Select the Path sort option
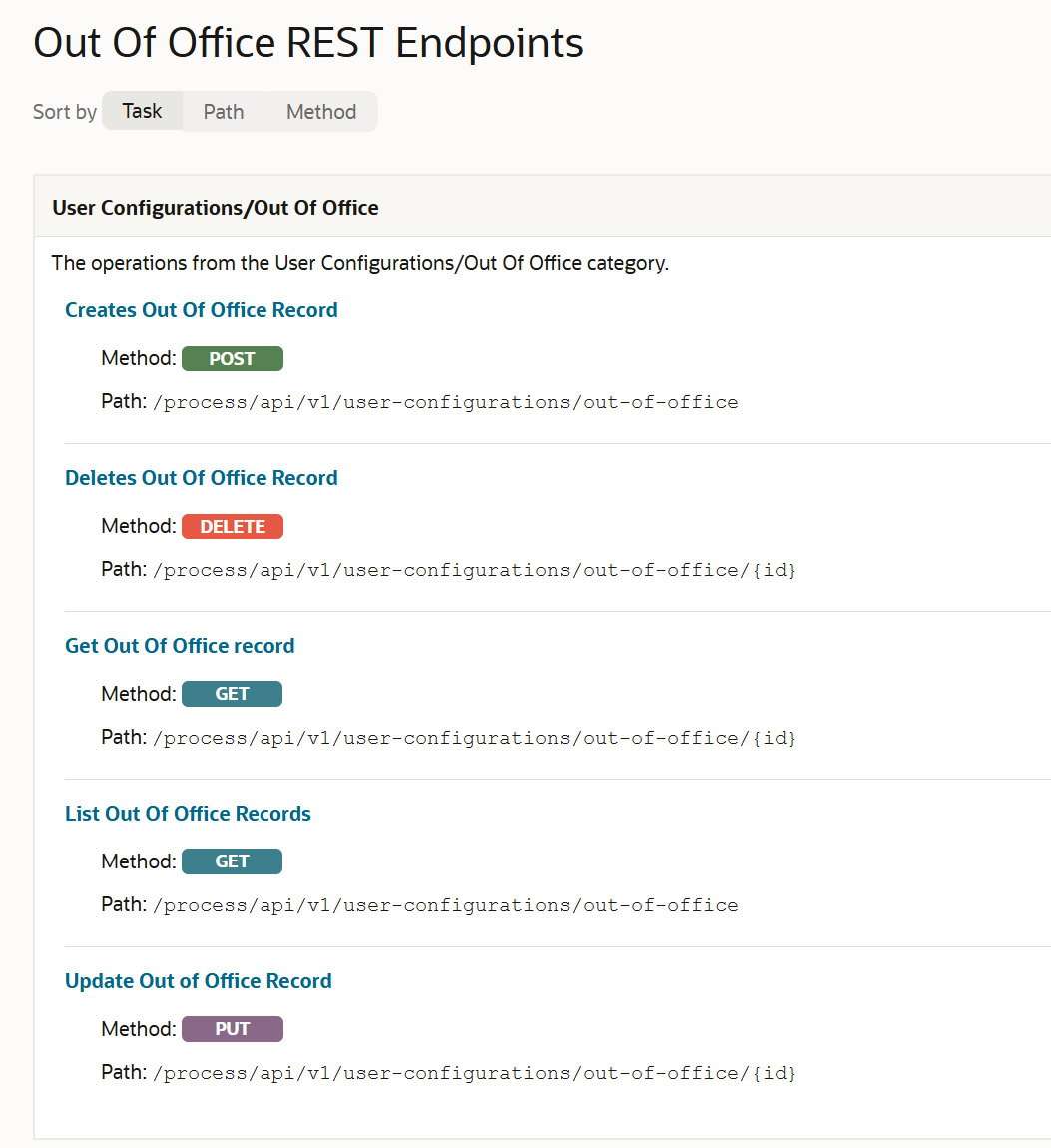This screenshot has height=1148, width=1051. click(x=223, y=111)
